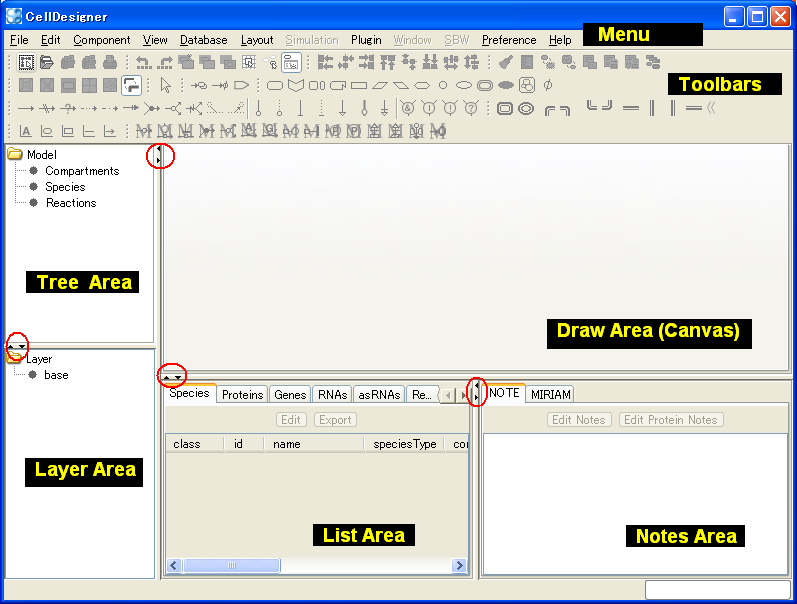Click the Align Bottom toolbar icon
Image resolution: width=797 pixels, height=604 pixels.
click(x=430, y=63)
